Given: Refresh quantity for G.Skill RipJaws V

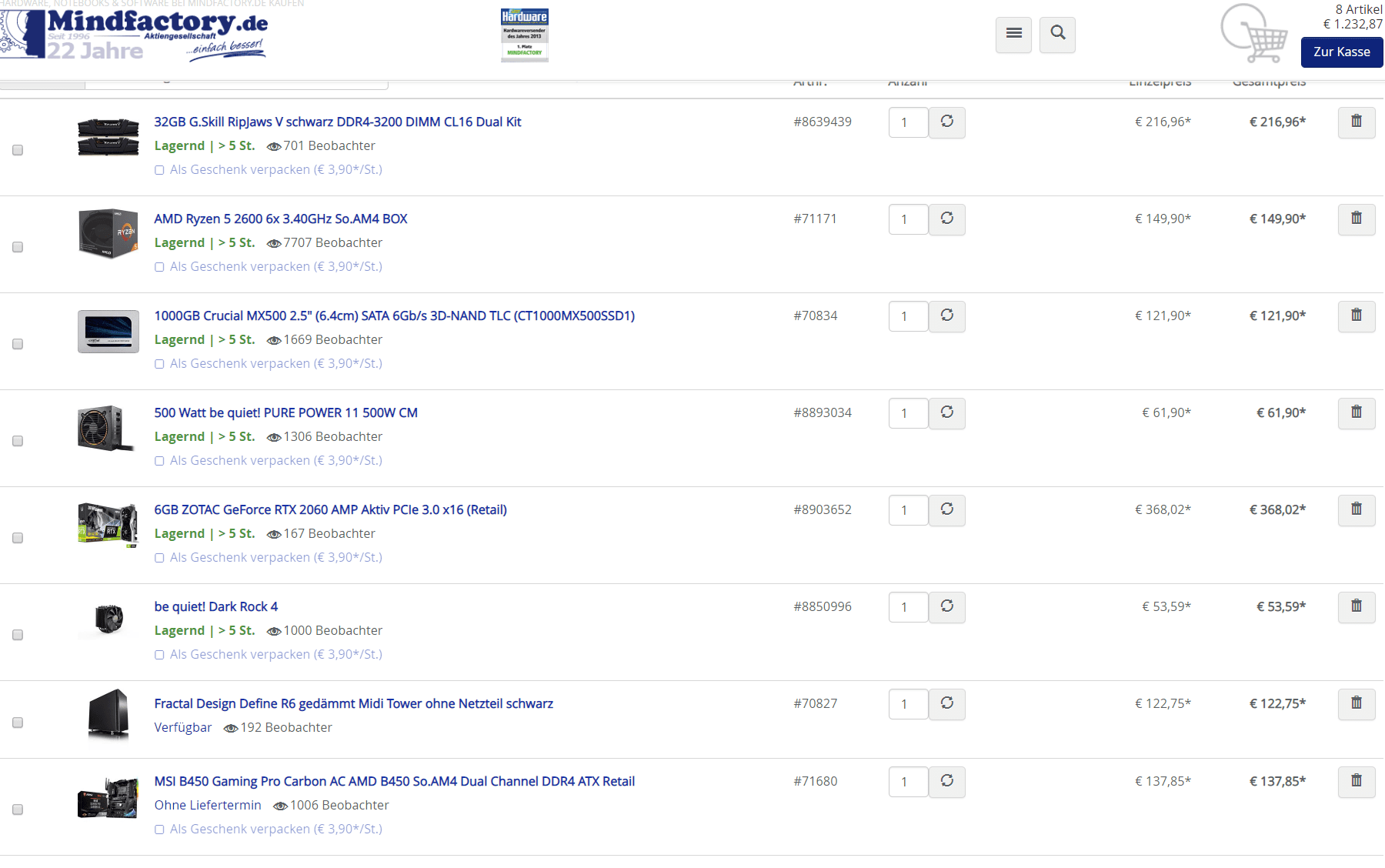Looking at the screenshot, I should point(947,122).
